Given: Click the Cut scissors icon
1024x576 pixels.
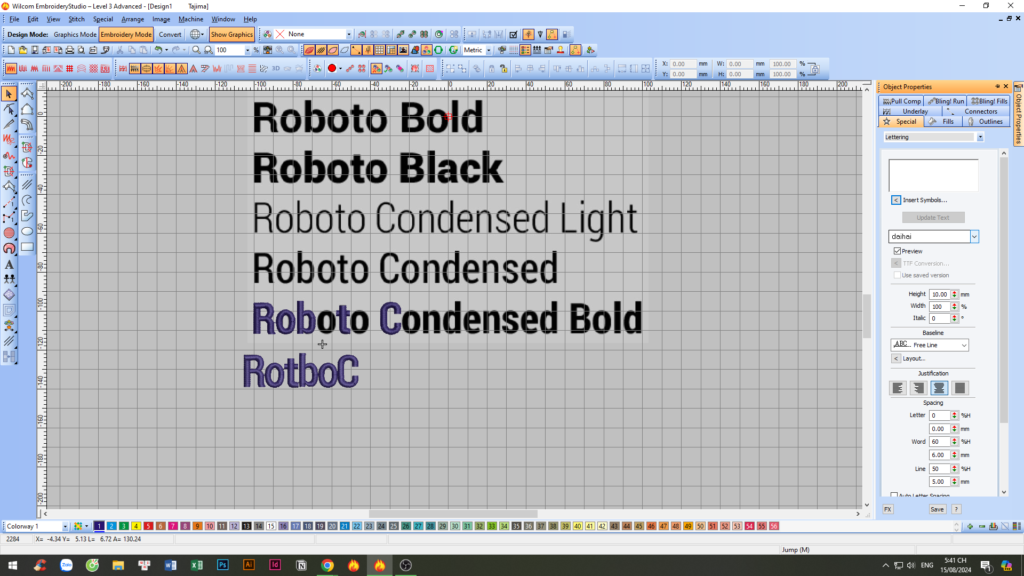Looking at the screenshot, I should click(x=120, y=50).
